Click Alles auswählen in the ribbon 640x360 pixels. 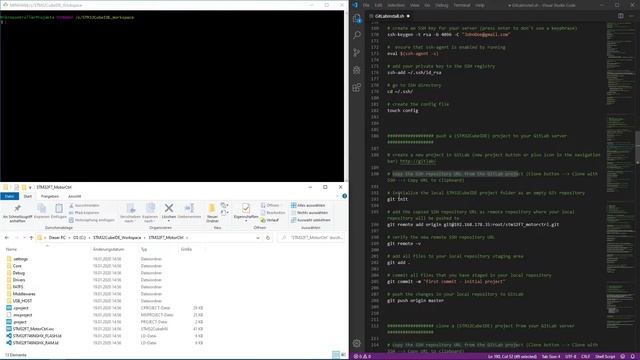308,205
